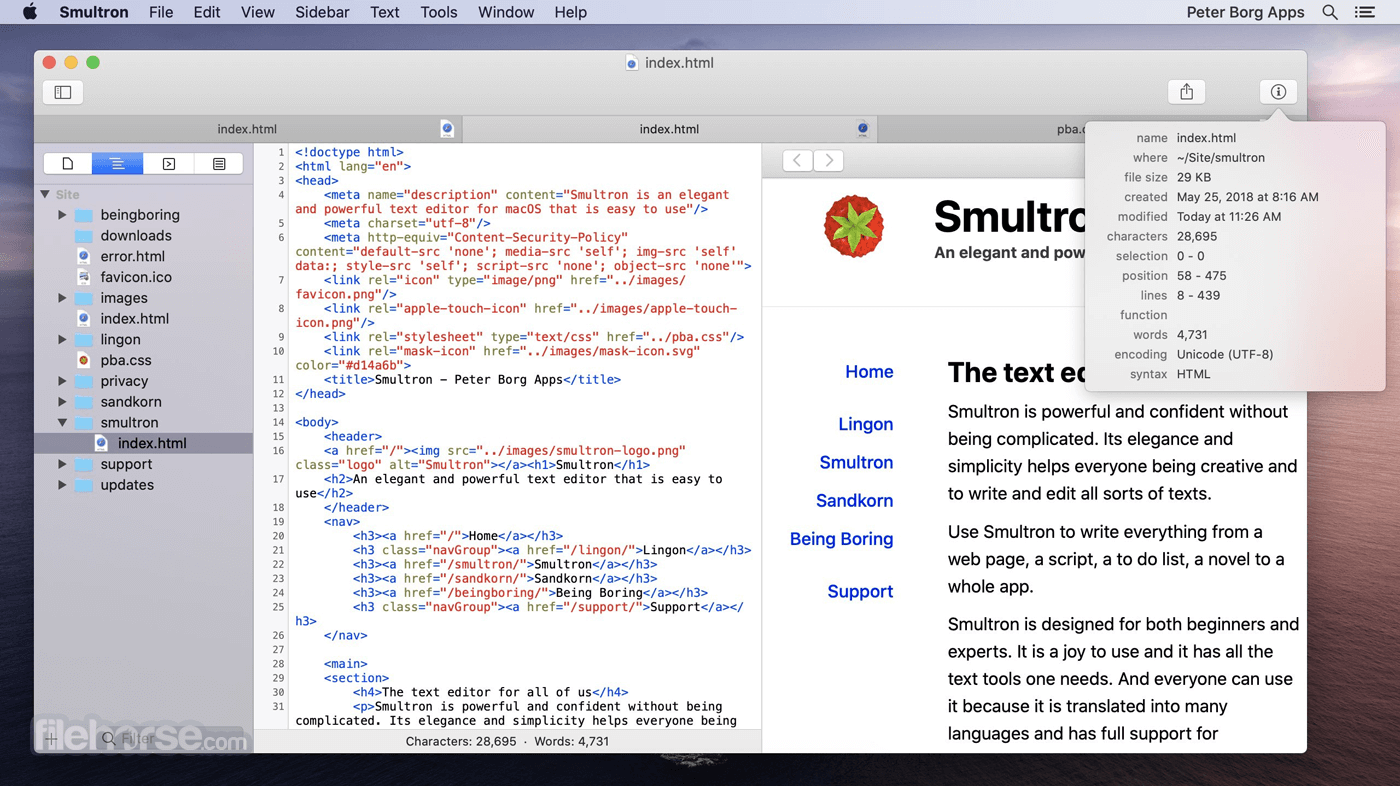
Task: Open the Smultron application menu
Action: click(94, 12)
